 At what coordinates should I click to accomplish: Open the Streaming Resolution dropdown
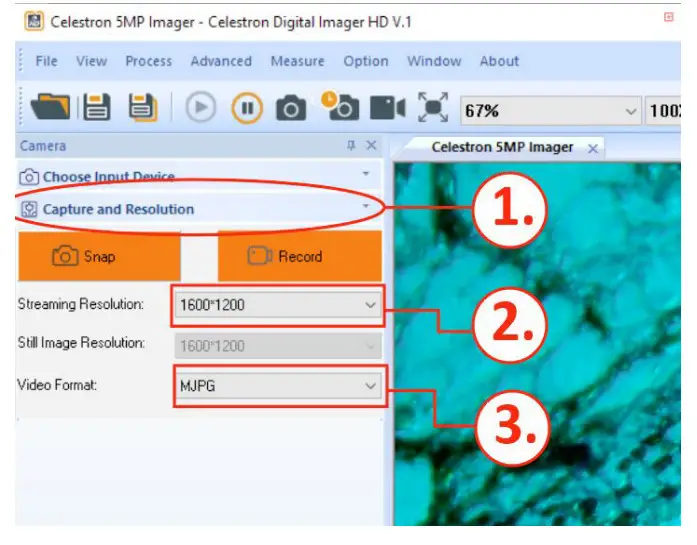click(278, 305)
